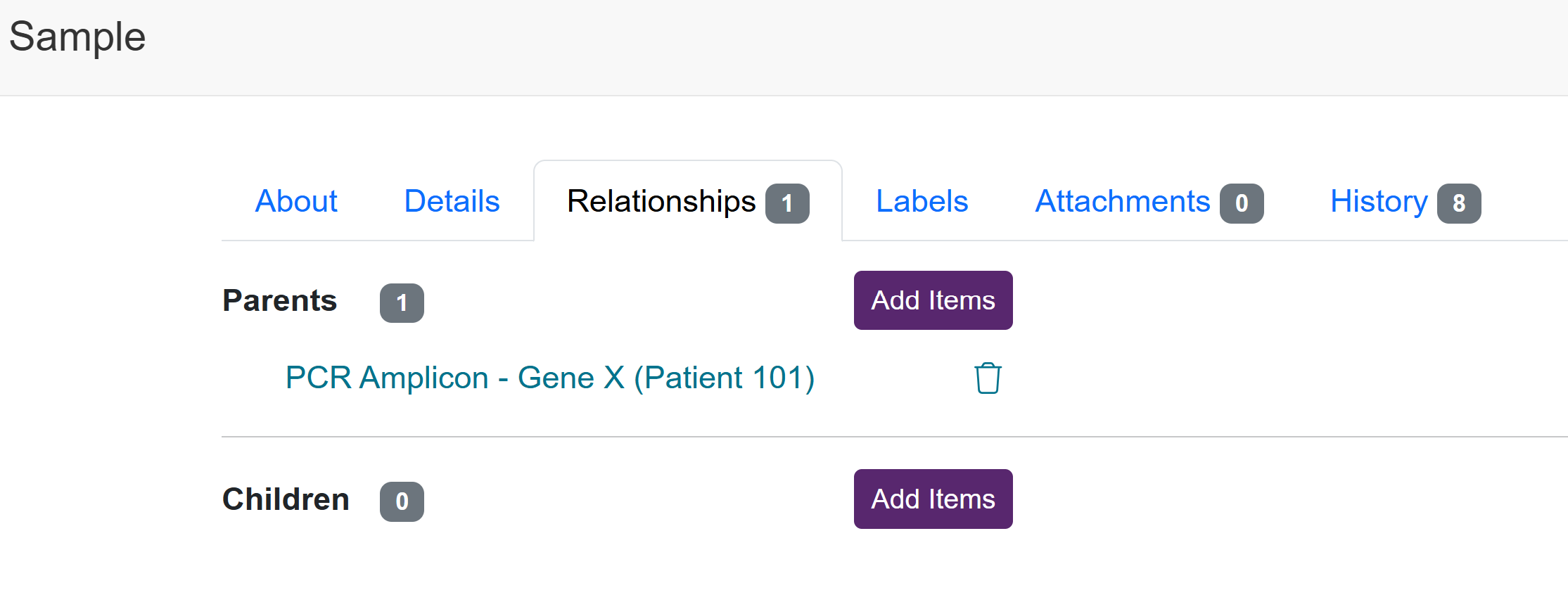
Task: Click the Attachments zero count badge
Action: point(1242,204)
